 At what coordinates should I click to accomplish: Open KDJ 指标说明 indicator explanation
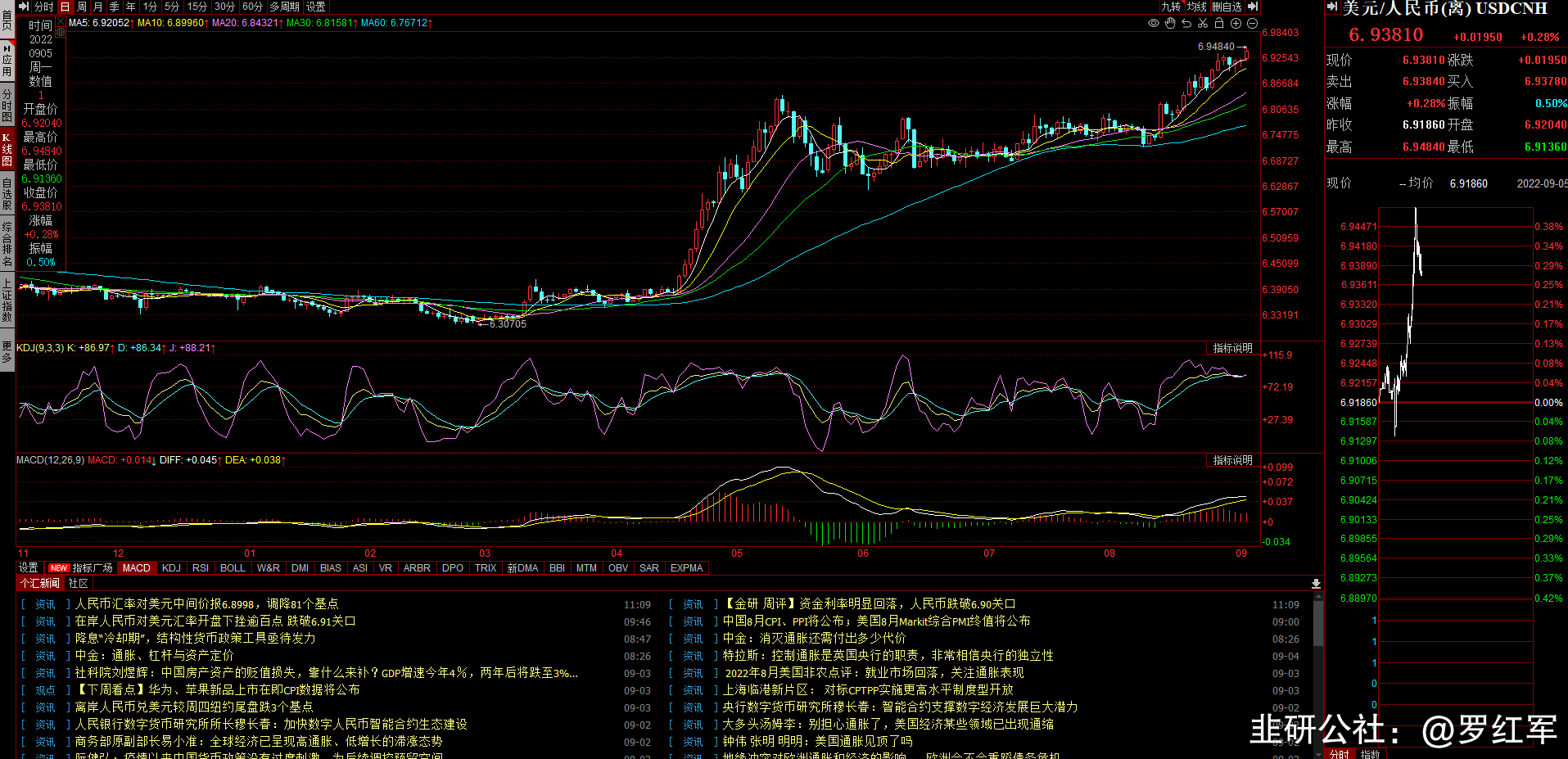pyautogui.click(x=1232, y=348)
